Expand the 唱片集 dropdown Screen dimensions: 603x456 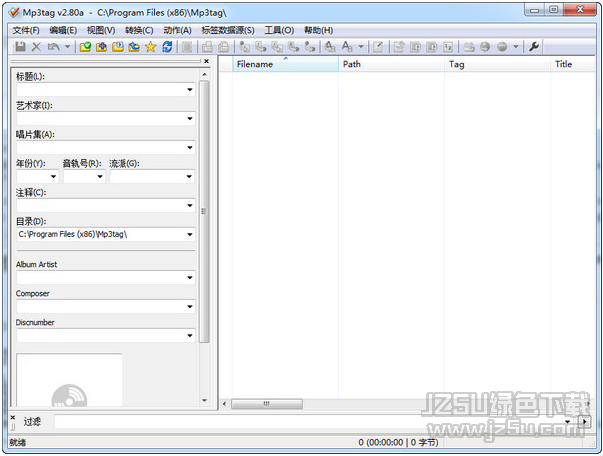tap(190, 148)
